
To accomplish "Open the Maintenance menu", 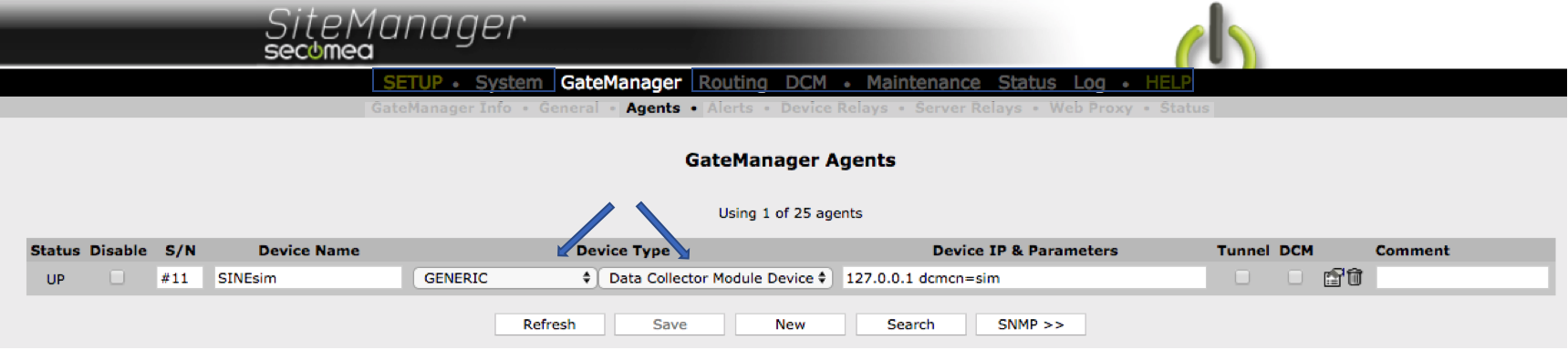I will 923,82.
